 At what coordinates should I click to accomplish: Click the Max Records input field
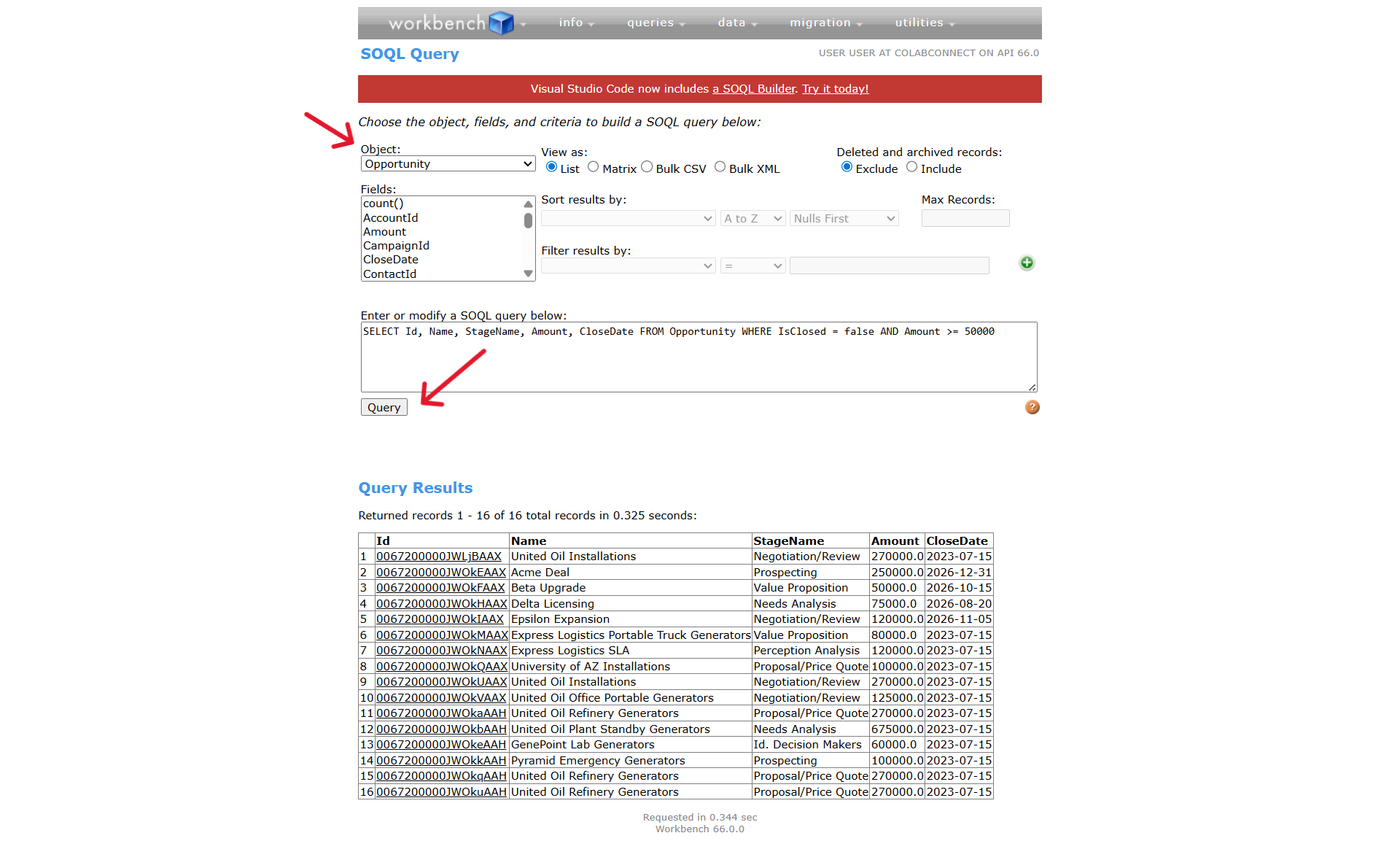965,218
